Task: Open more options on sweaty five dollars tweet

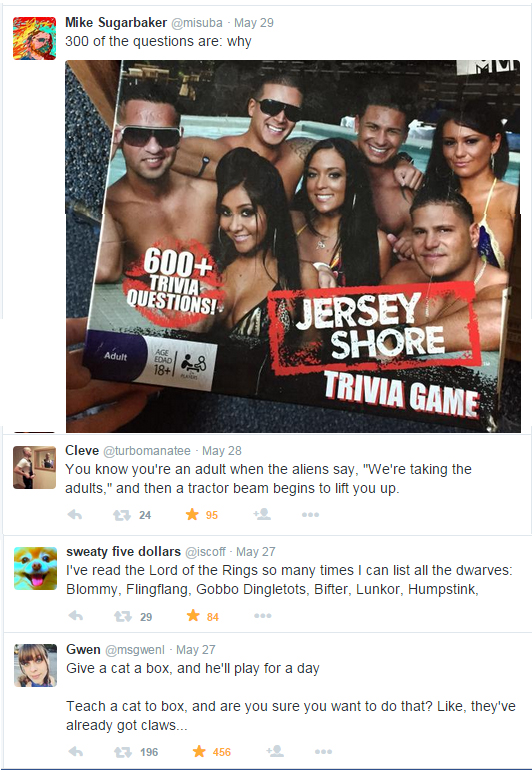Action: pyautogui.click(x=263, y=616)
